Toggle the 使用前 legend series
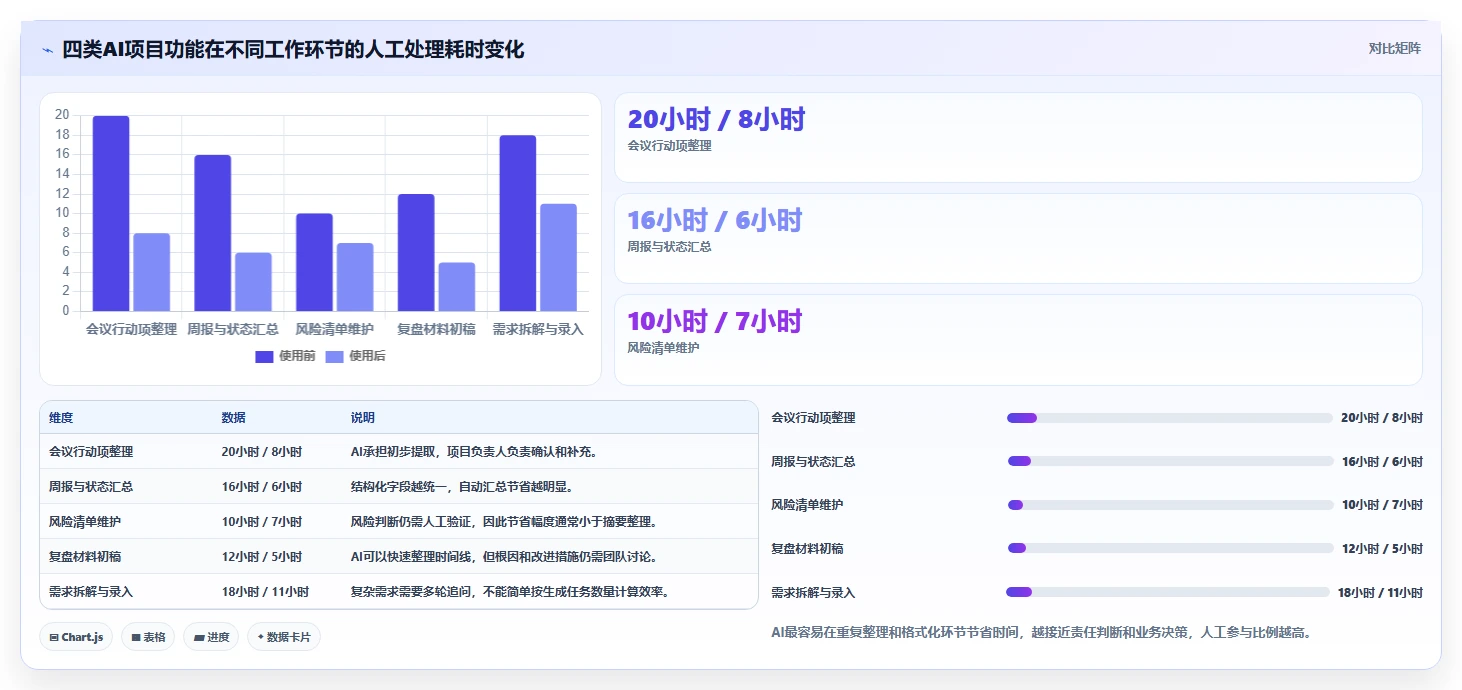 point(285,356)
